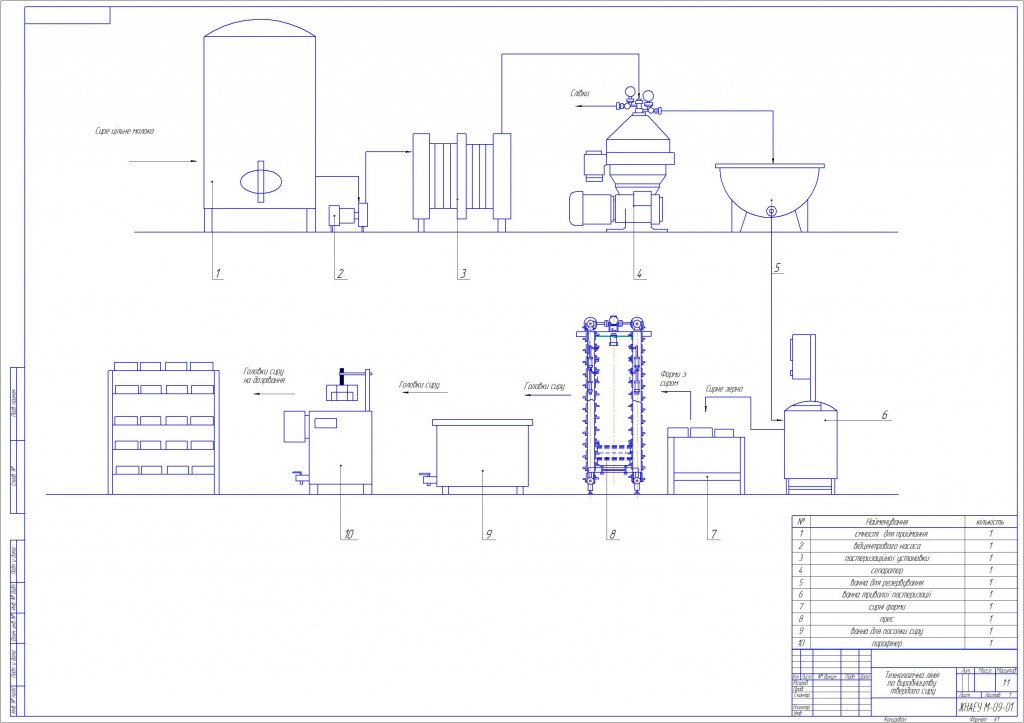Click table row 'ємності для приймання'
1024x723 pixels.
click(904, 534)
